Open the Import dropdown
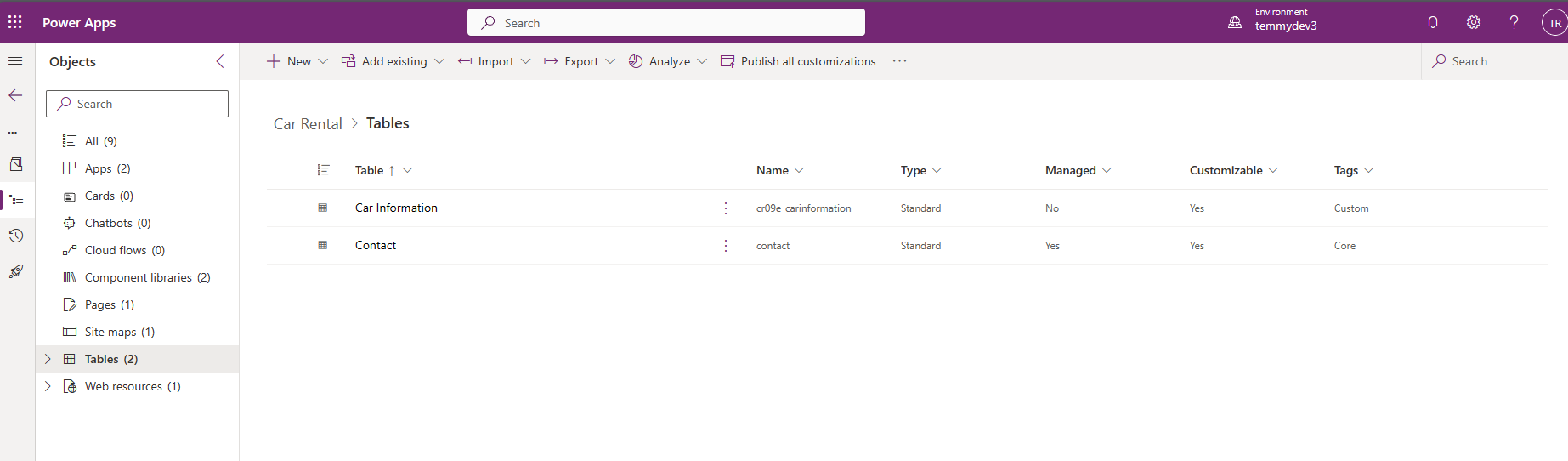 coord(495,61)
